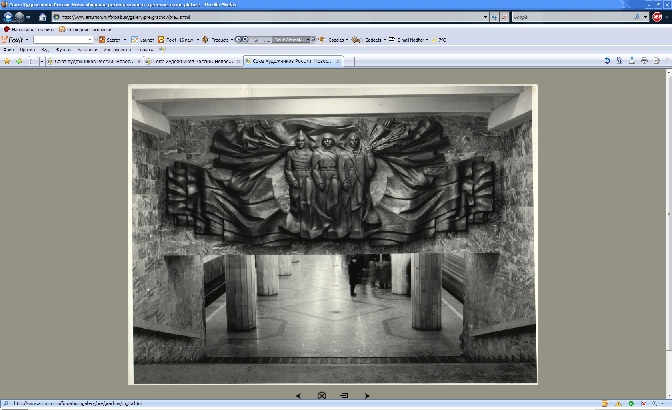The height and width of the screenshot is (410, 672).
Task: Close the active third tab
Action: [338, 61]
